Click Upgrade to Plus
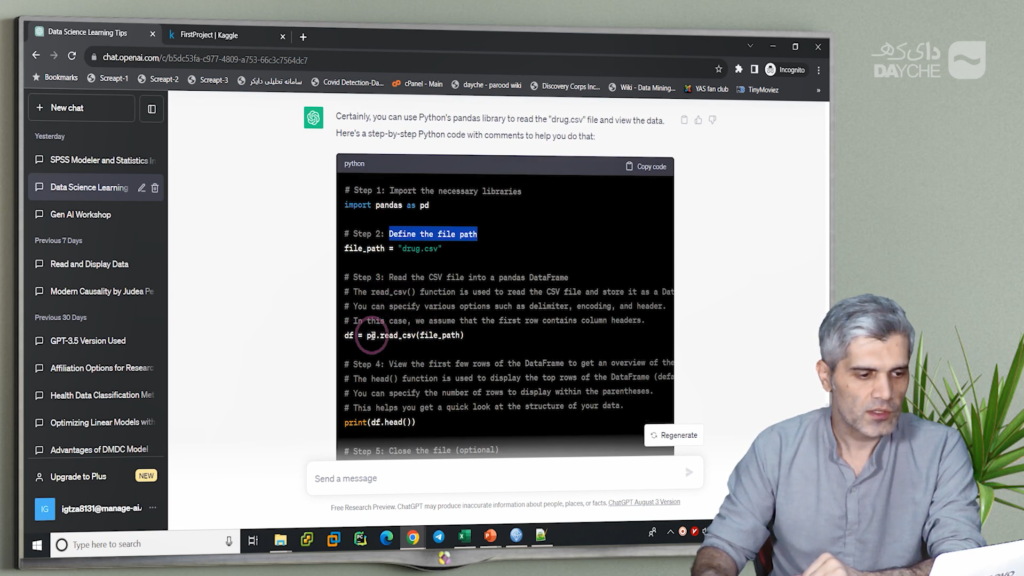The height and width of the screenshot is (576, 1024). (96, 477)
